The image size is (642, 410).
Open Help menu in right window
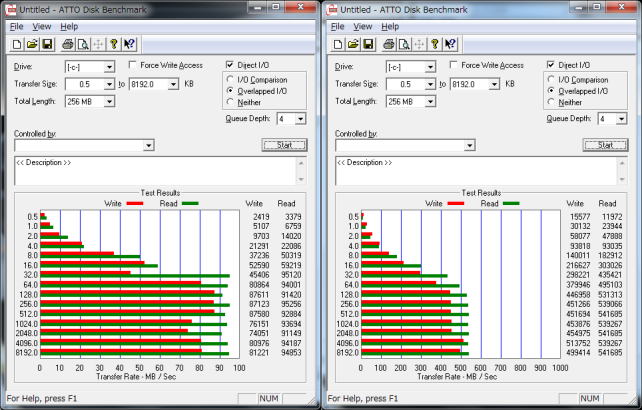click(391, 26)
